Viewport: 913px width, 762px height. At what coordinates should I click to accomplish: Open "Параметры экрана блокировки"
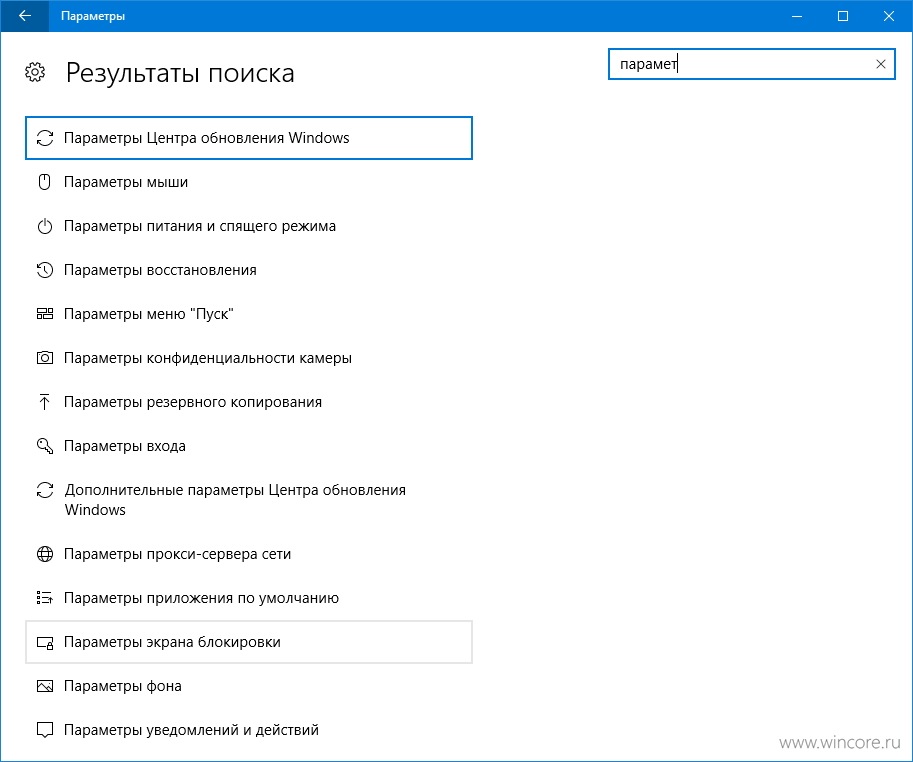249,642
